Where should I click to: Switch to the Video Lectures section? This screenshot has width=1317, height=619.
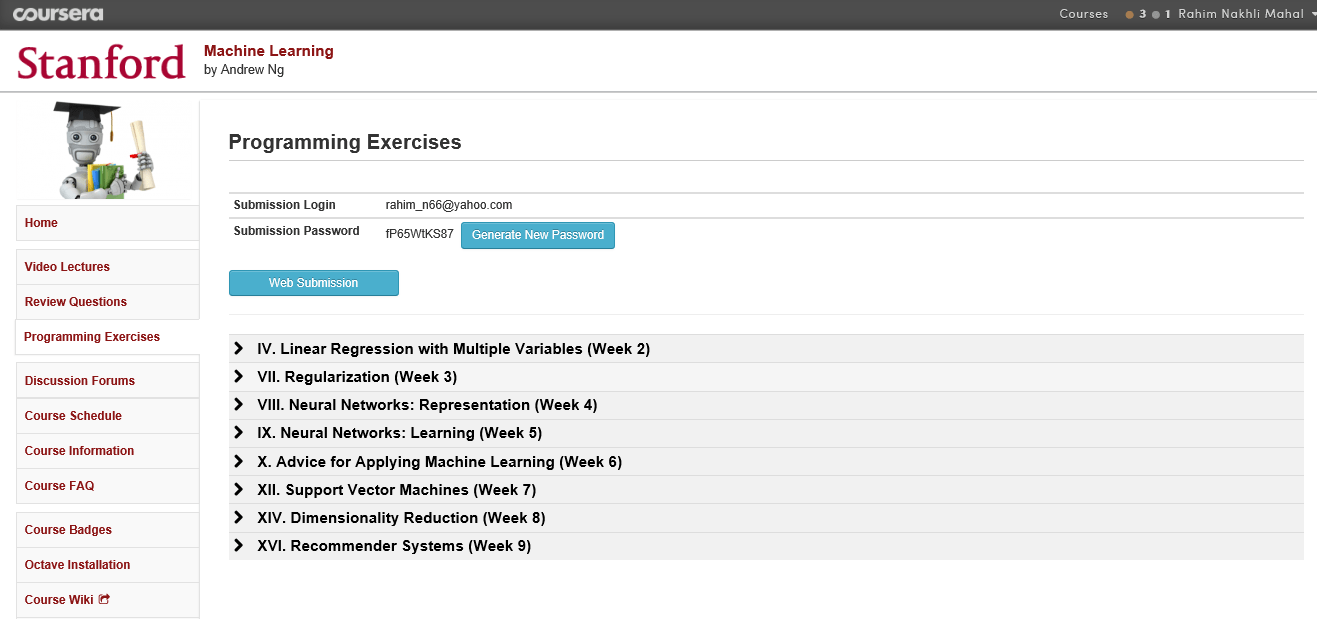(66, 266)
